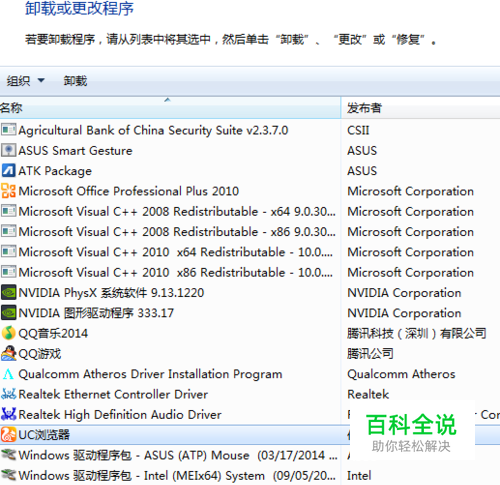Click the UC浏览器 icon
Image resolution: width=500 pixels, height=485 pixels.
(x=8, y=435)
